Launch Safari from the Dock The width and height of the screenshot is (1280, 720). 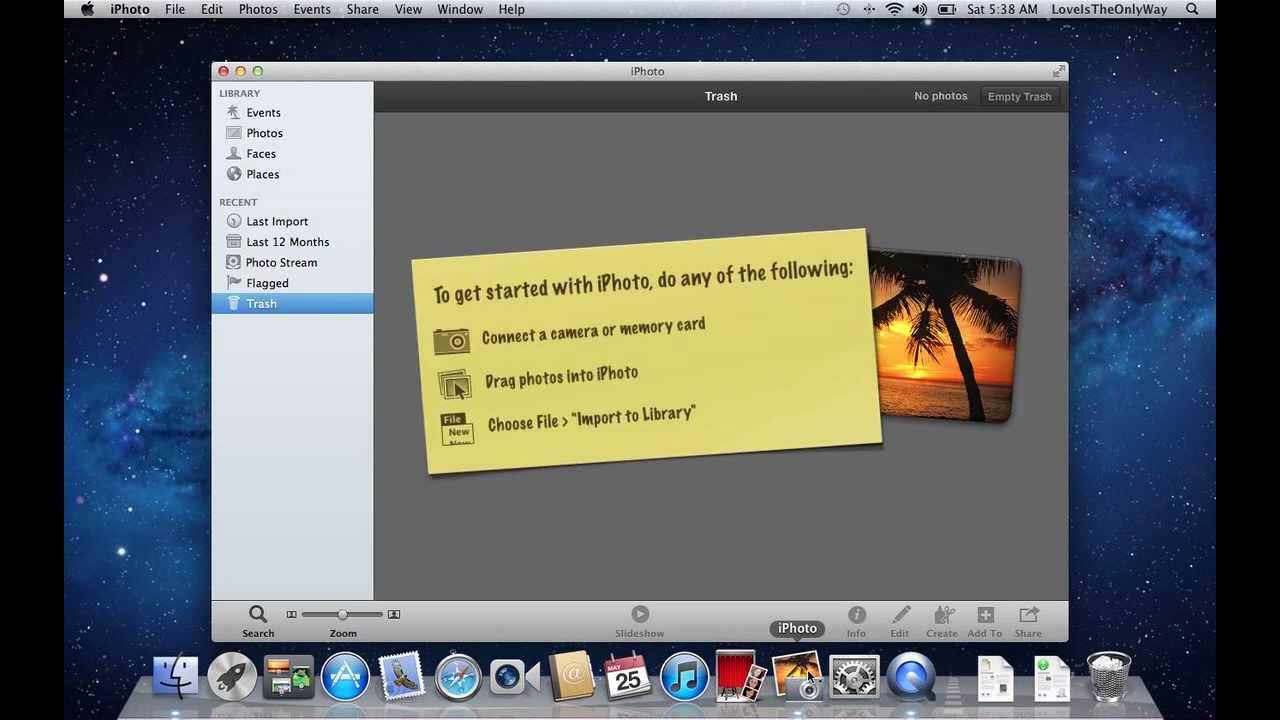point(458,677)
